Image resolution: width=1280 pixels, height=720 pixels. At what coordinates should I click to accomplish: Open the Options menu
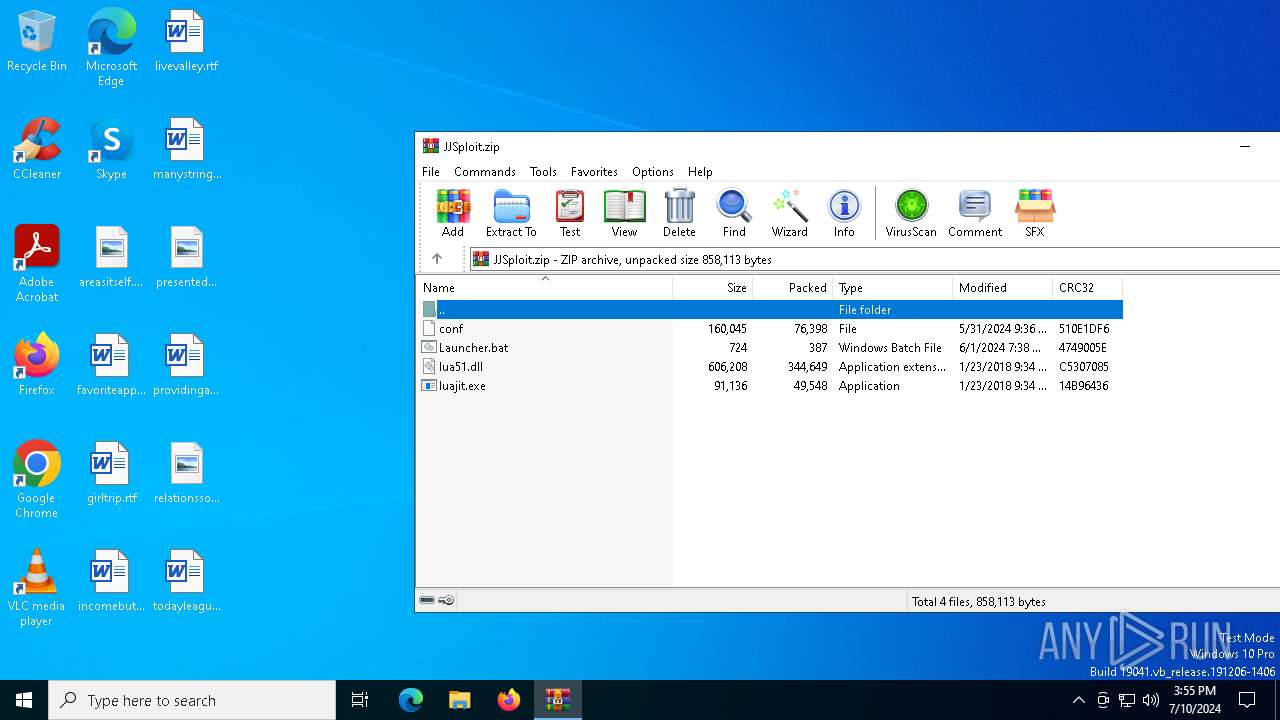point(653,172)
